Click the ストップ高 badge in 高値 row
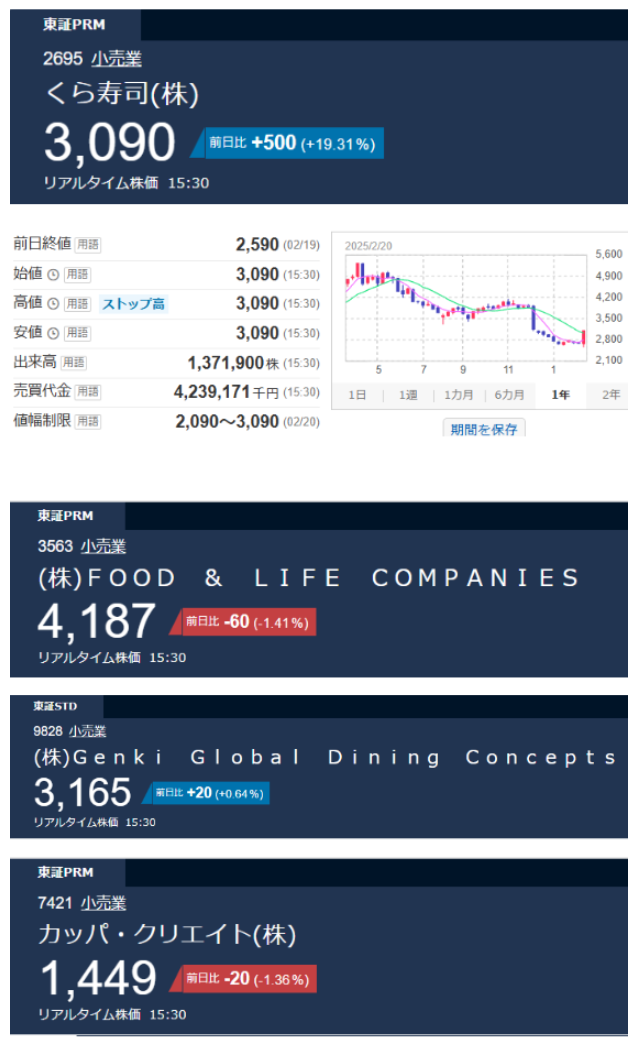635x1043 pixels. (x=132, y=303)
